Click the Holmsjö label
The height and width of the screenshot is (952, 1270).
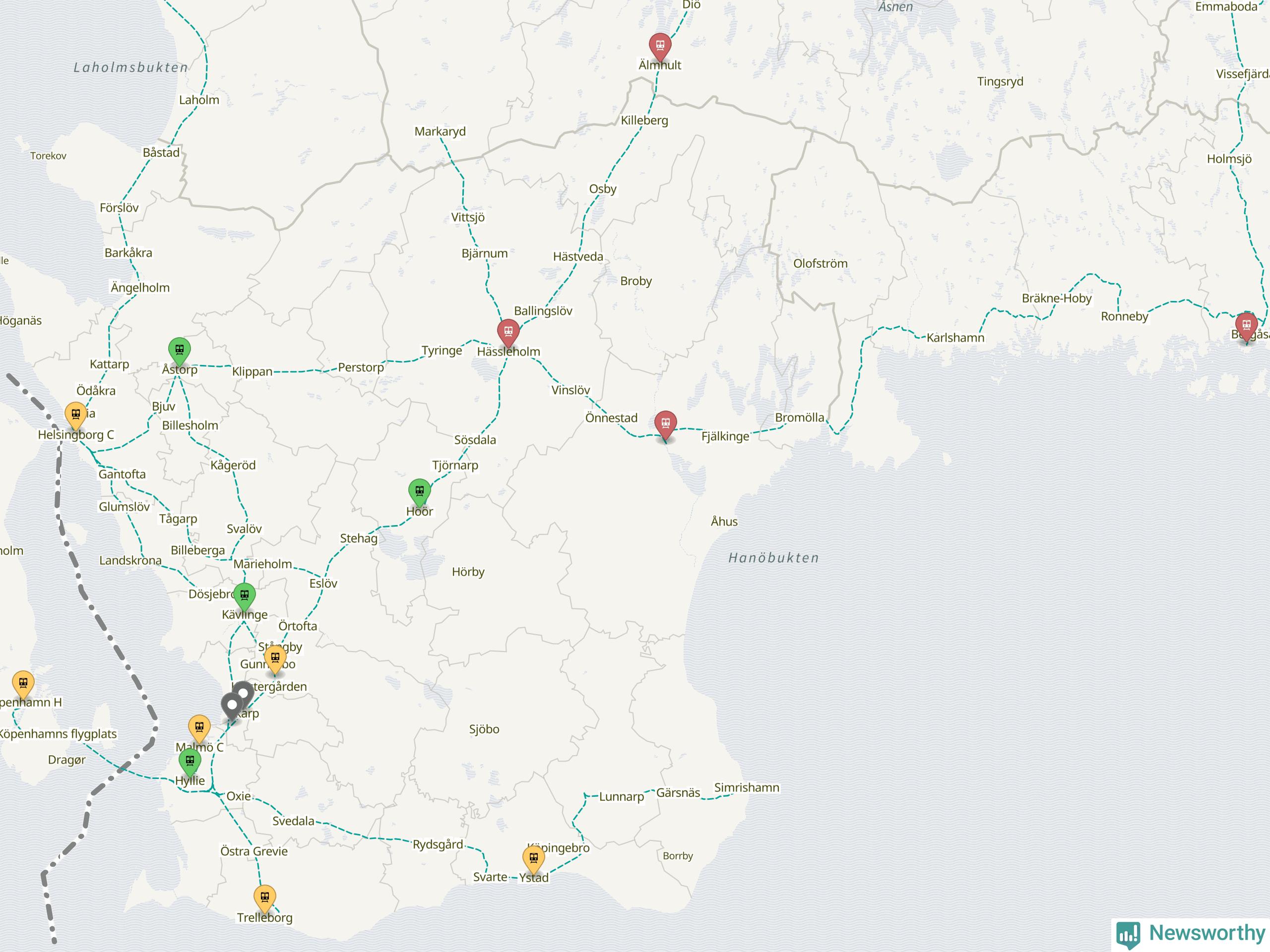(x=1228, y=159)
